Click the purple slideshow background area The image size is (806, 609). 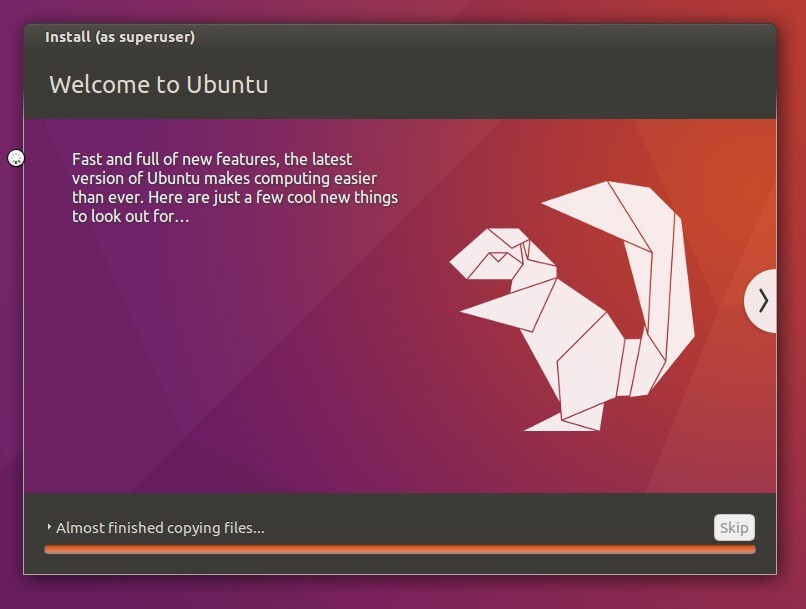coord(200,400)
